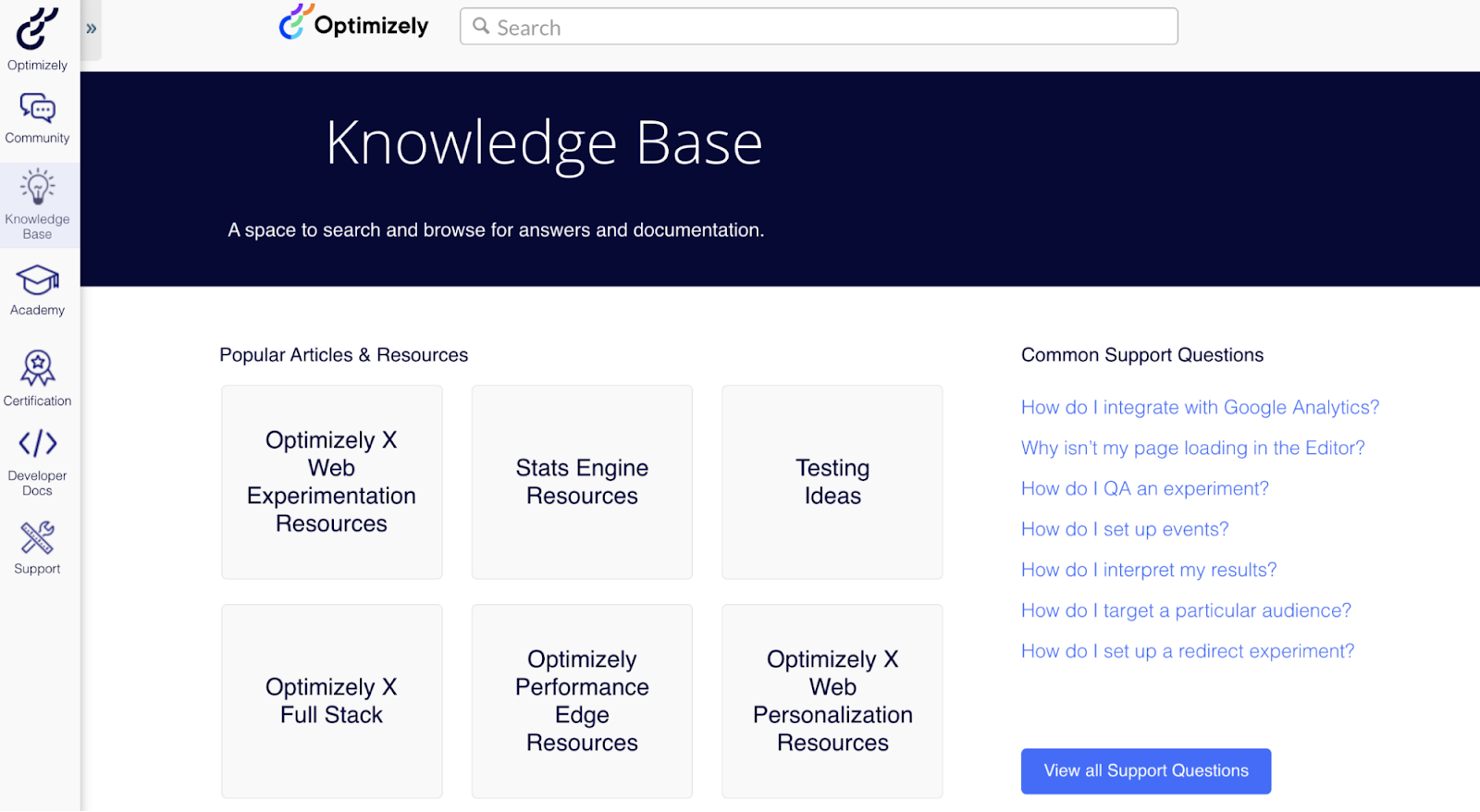Open 'How do I target a particular audience?' link
The width and height of the screenshot is (1480, 812).
click(1186, 610)
